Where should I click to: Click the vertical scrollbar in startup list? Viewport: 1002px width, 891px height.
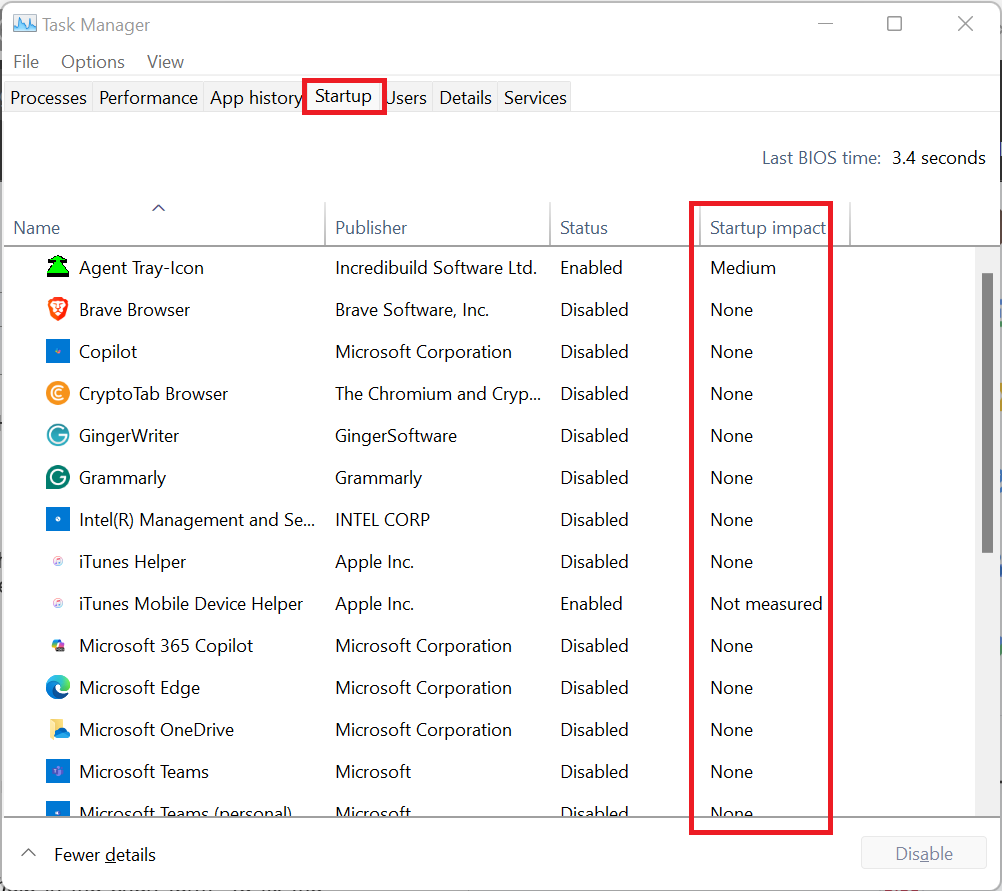pos(987,410)
